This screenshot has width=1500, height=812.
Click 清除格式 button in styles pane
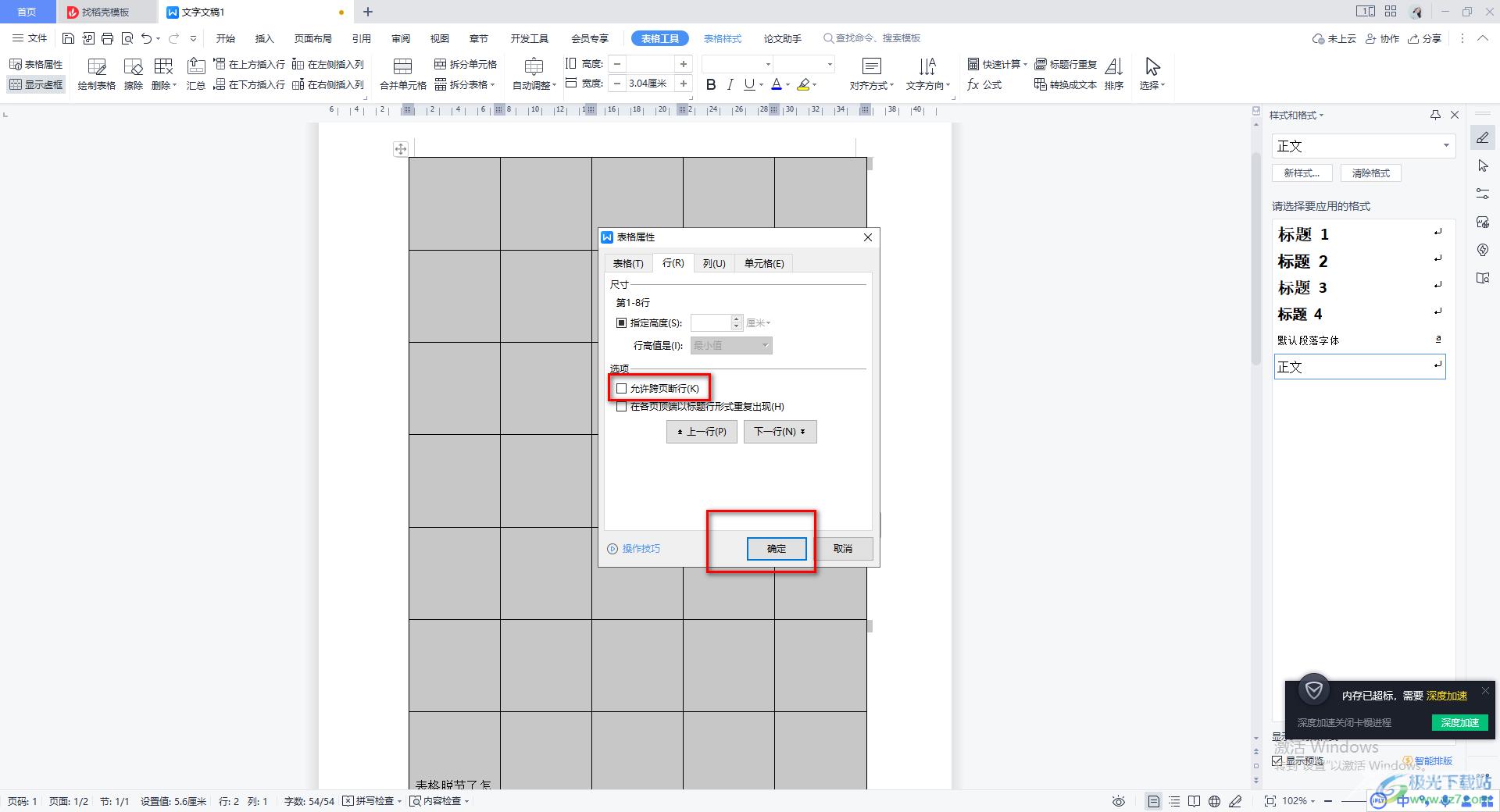pos(1371,173)
